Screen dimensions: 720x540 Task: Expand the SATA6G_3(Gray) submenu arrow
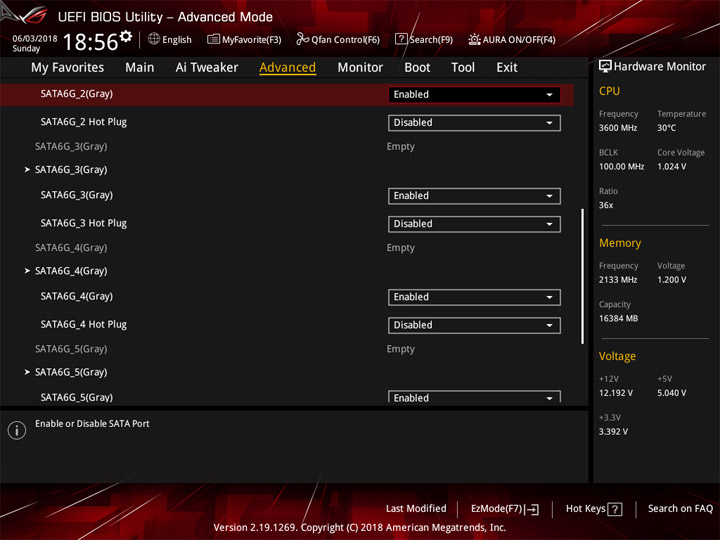coord(27,170)
